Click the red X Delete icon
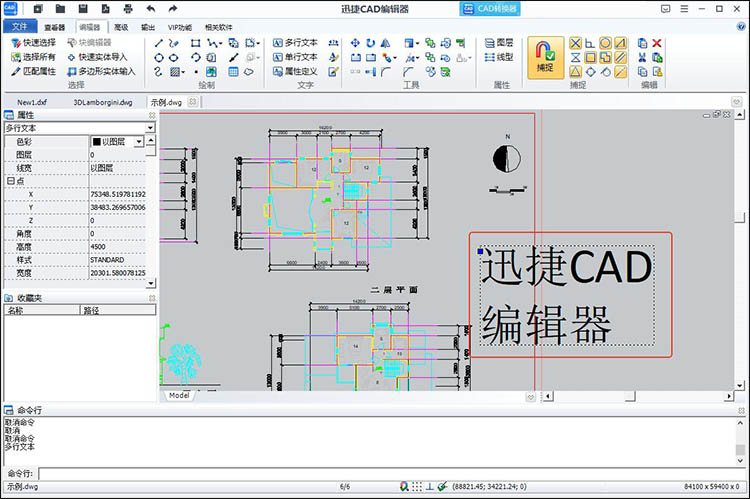This screenshot has height=499, width=750. coord(657,43)
